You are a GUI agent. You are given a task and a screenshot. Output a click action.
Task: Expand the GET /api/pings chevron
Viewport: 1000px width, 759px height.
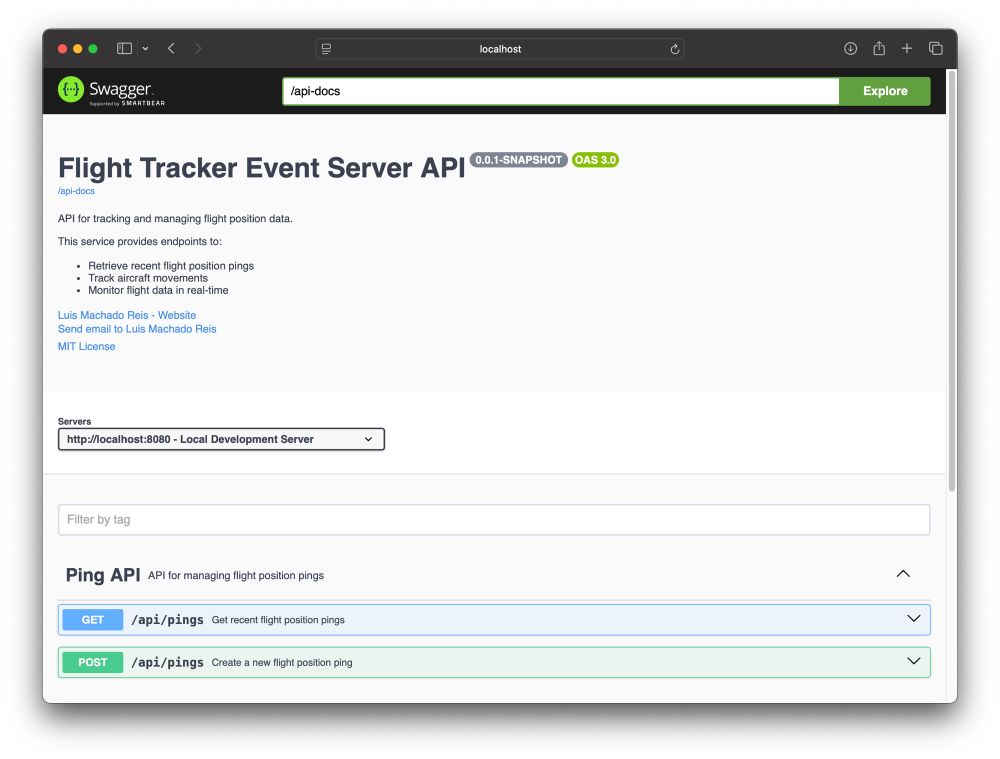913,619
